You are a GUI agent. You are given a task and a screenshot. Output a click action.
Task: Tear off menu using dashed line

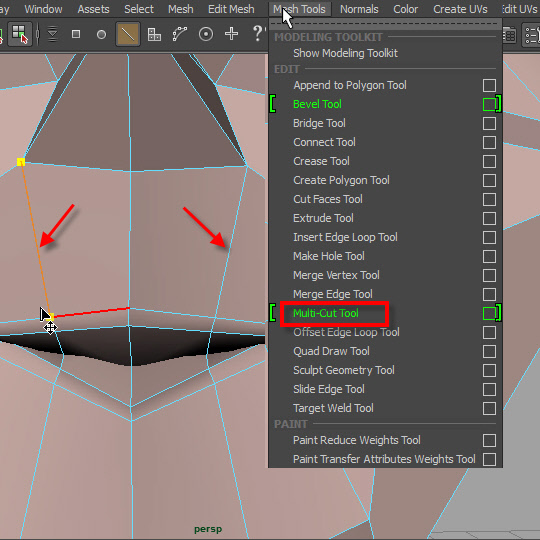click(x=385, y=24)
